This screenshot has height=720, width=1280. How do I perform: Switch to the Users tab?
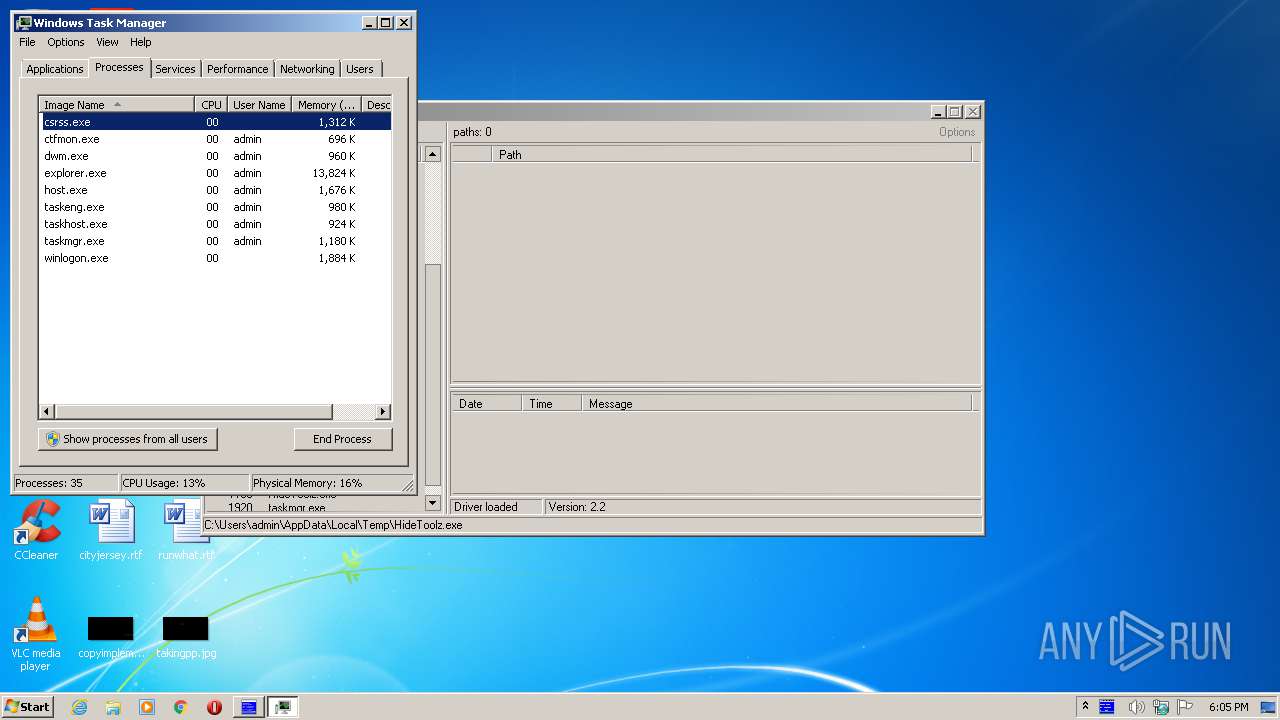[x=360, y=69]
